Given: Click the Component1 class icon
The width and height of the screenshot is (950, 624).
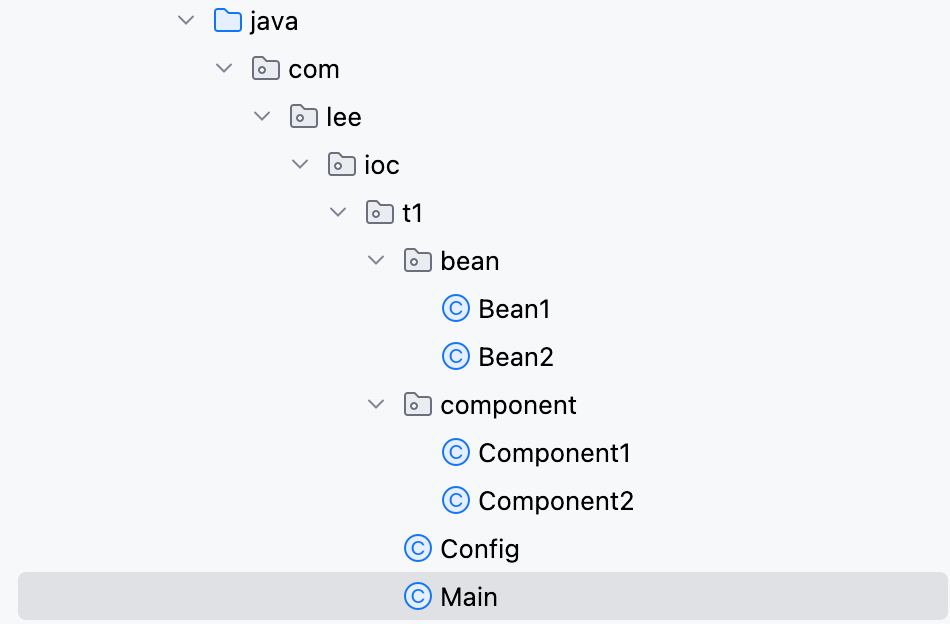Looking at the screenshot, I should 456,453.
